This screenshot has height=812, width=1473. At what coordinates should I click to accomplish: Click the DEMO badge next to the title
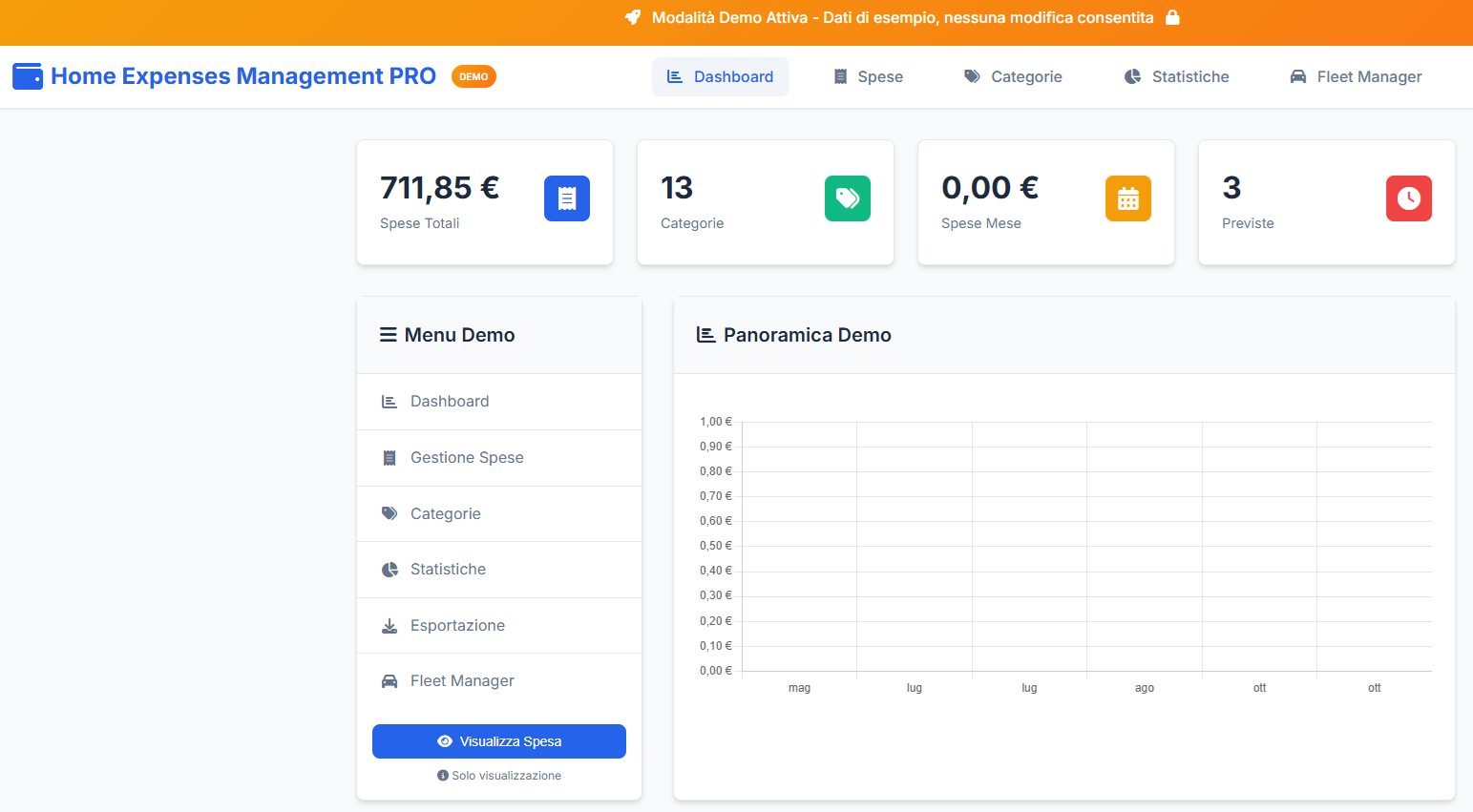pyautogui.click(x=473, y=76)
